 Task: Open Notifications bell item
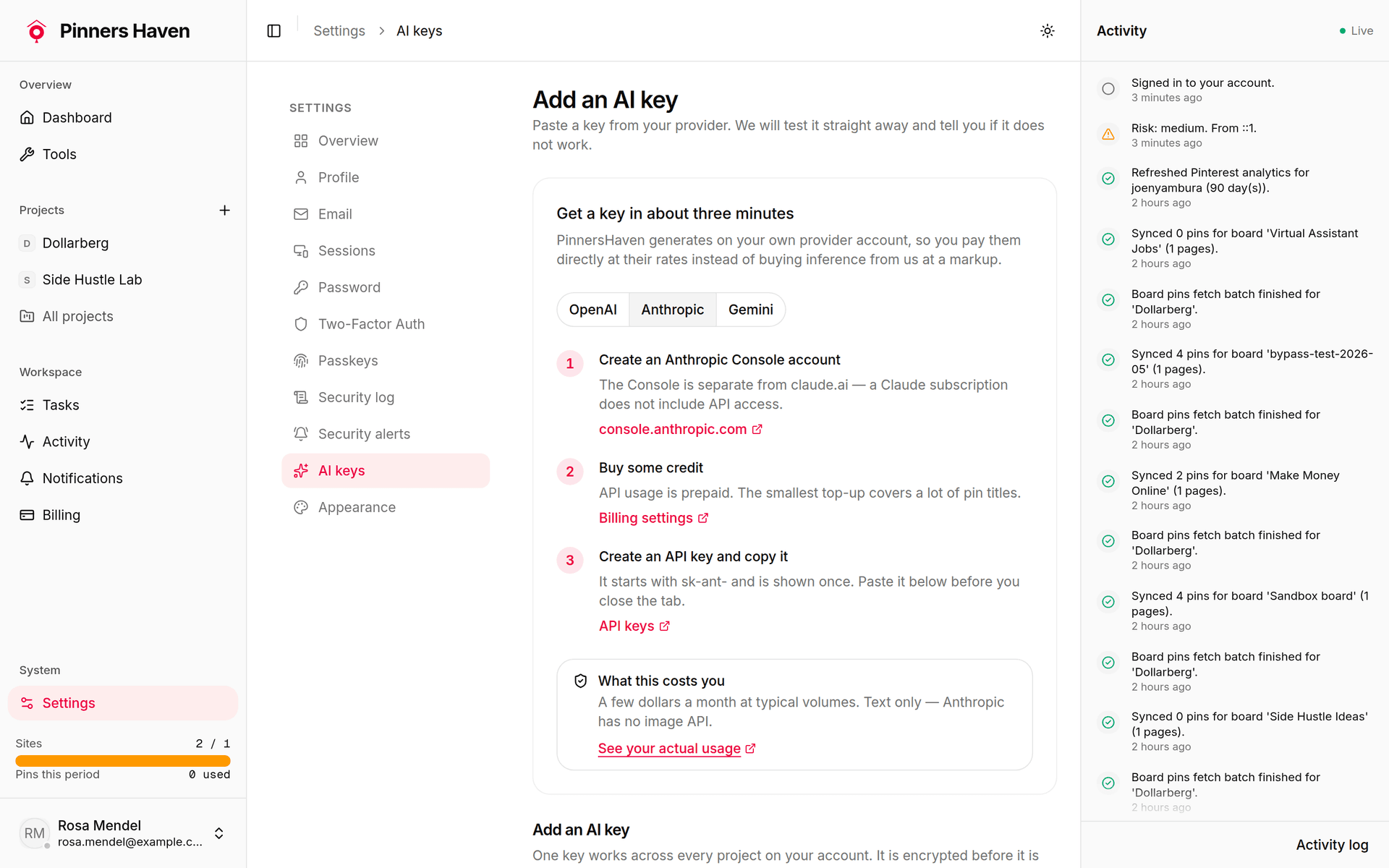click(x=123, y=478)
